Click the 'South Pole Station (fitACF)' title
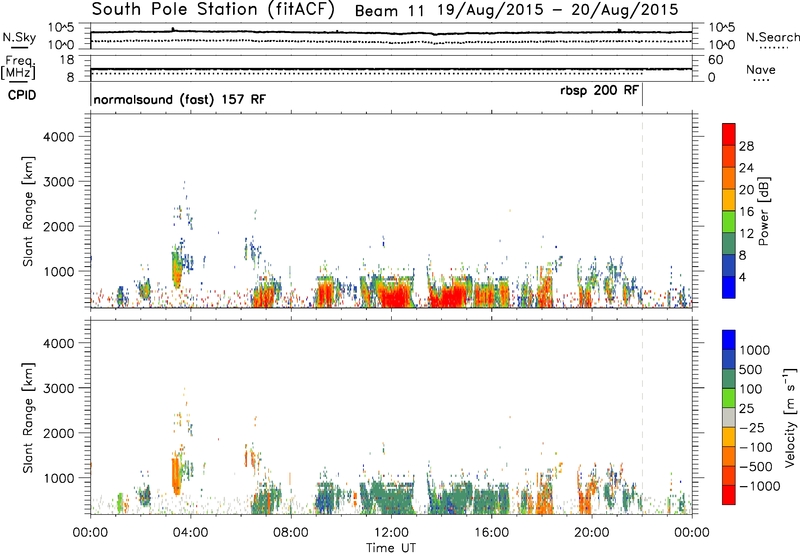 click(x=213, y=10)
